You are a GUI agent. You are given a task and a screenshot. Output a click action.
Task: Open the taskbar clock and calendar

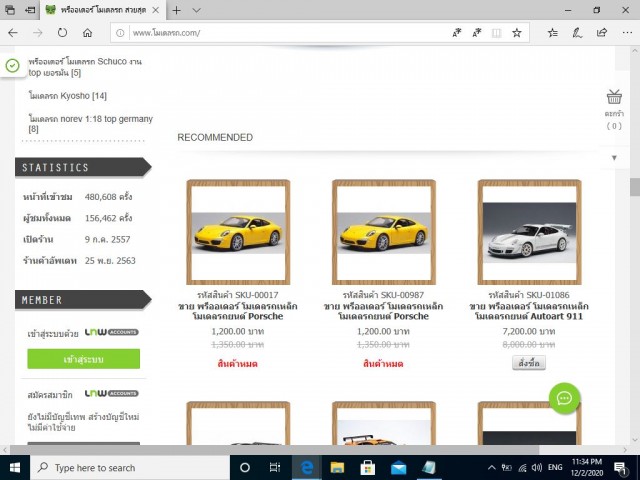587,468
